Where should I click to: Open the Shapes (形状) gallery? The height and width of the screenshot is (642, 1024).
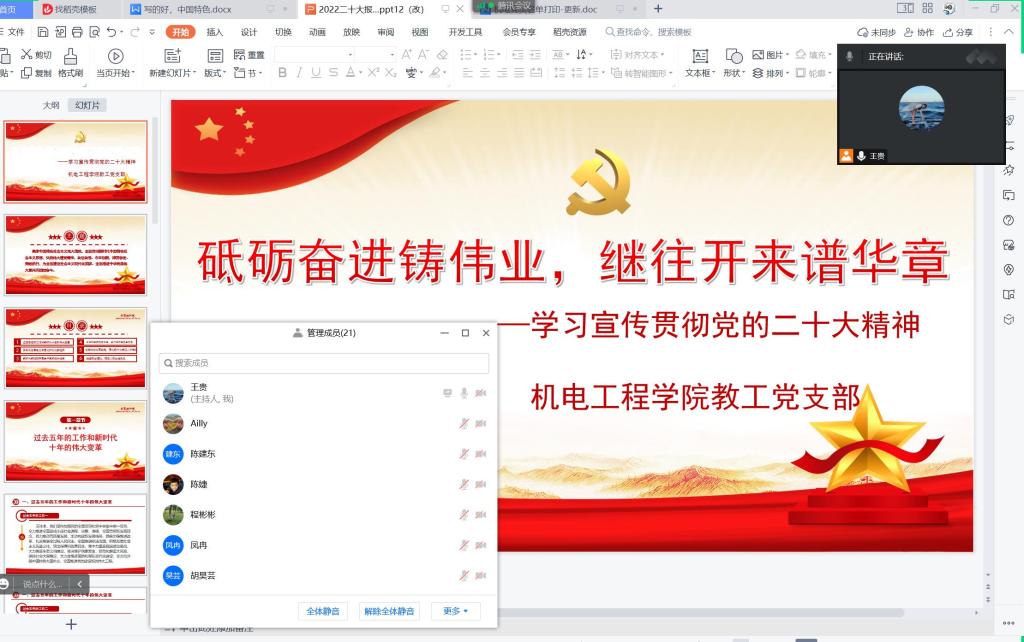tap(734, 63)
